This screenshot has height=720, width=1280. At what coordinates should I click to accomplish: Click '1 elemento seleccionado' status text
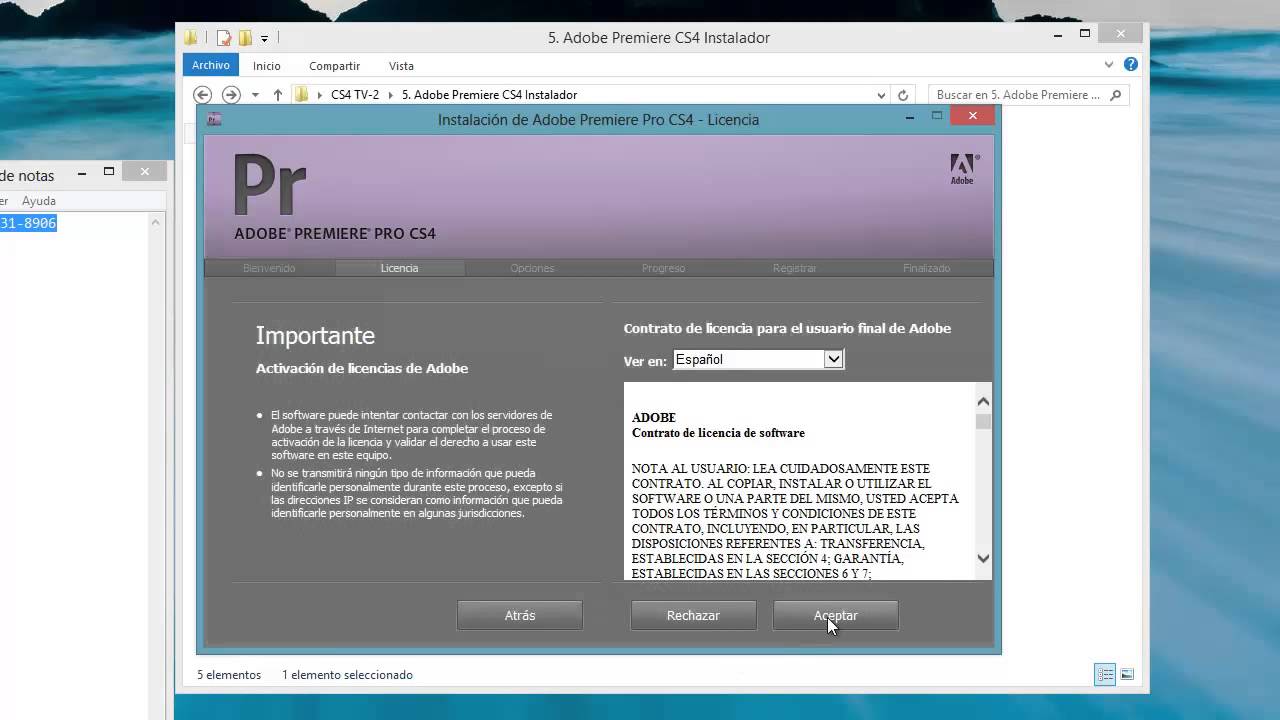[x=347, y=675]
